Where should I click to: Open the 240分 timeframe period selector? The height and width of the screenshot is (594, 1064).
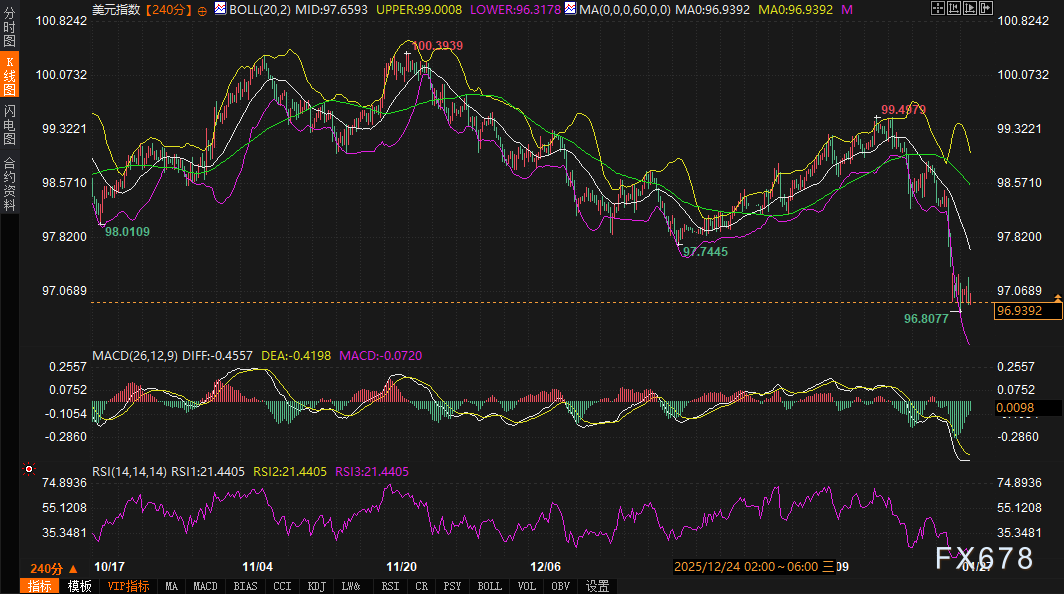point(53,568)
